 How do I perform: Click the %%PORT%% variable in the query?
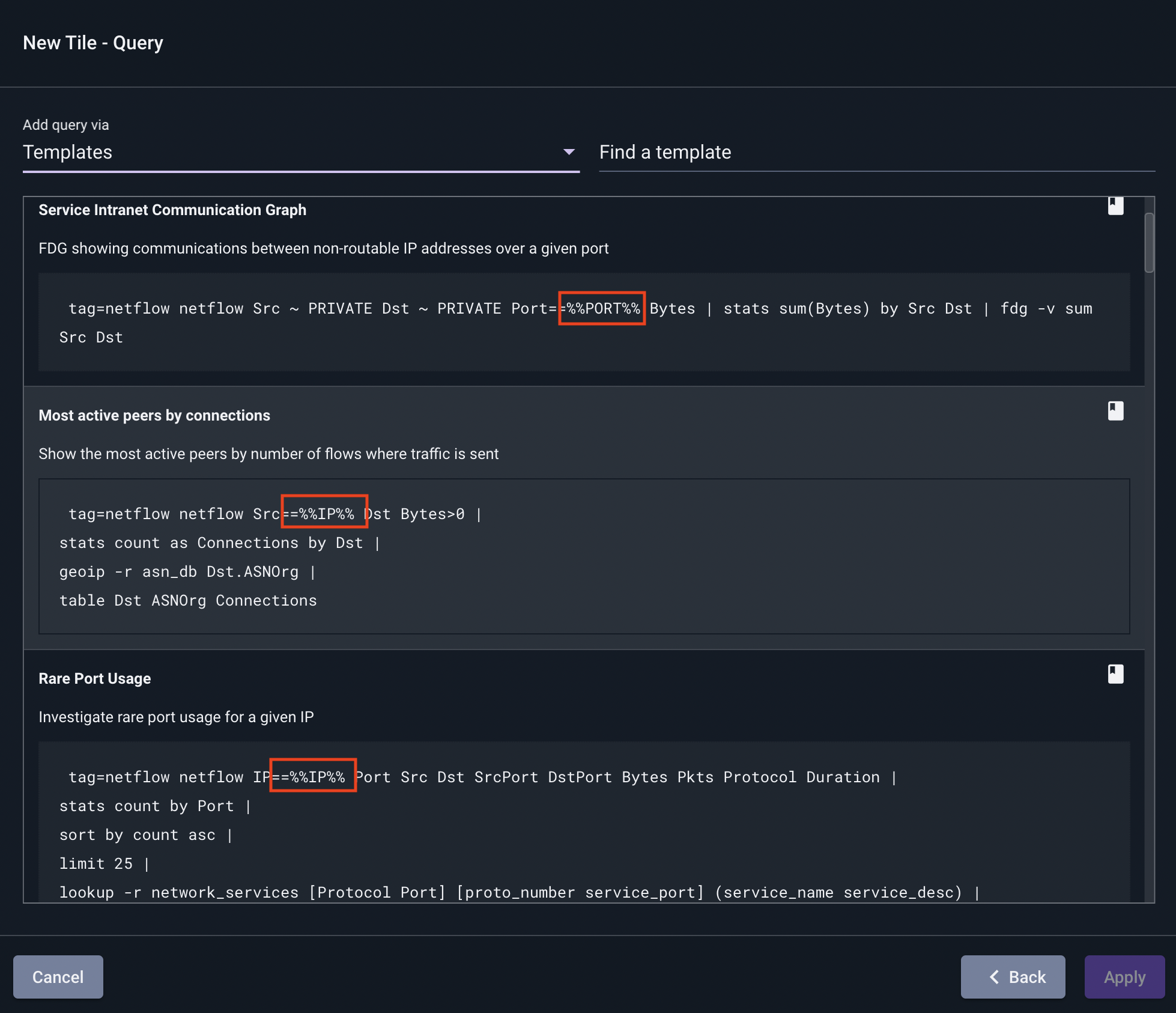pyautogui.click(x=602, y=308)
